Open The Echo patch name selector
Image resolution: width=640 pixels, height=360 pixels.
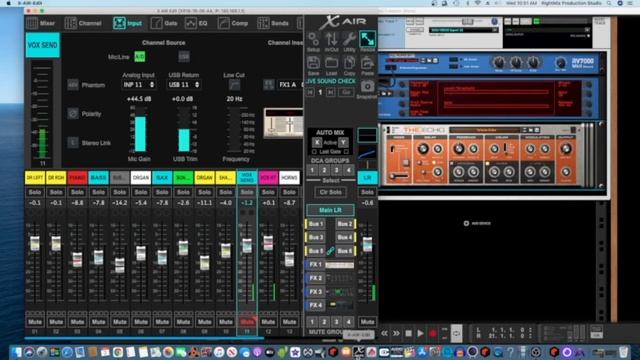point(484,130)
